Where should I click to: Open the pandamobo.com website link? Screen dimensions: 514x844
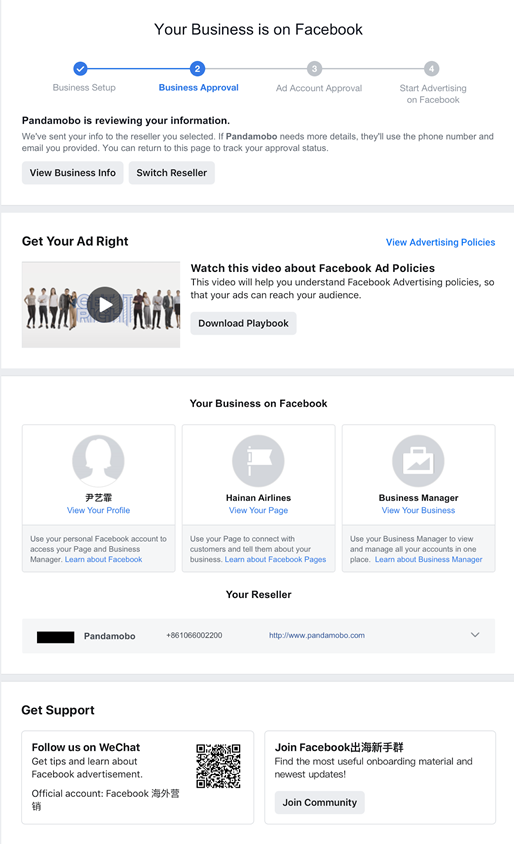(x=316, y=636)
